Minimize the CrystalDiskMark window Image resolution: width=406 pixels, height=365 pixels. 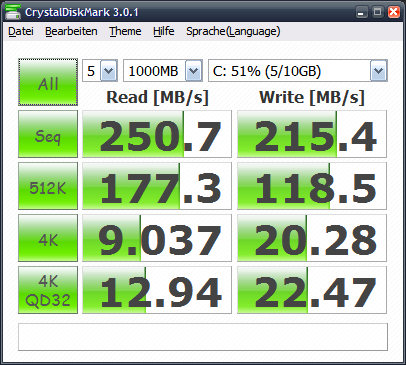coord(361,12)
